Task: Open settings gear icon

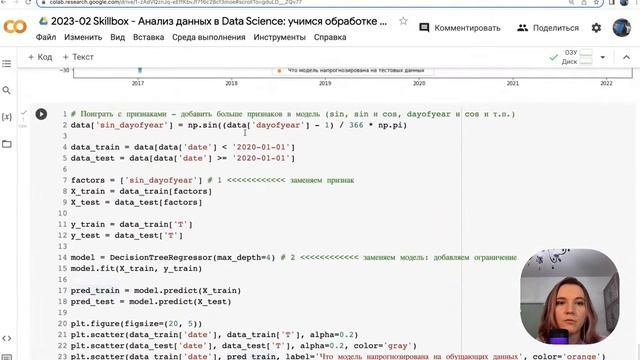Action: [596, 28]
